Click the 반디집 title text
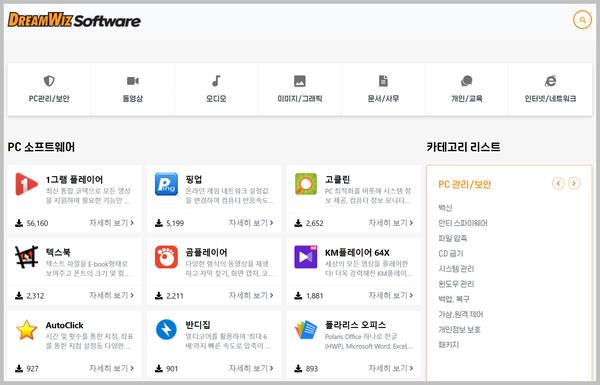Viewport: 600px width, 385px height. click(198, 325)
